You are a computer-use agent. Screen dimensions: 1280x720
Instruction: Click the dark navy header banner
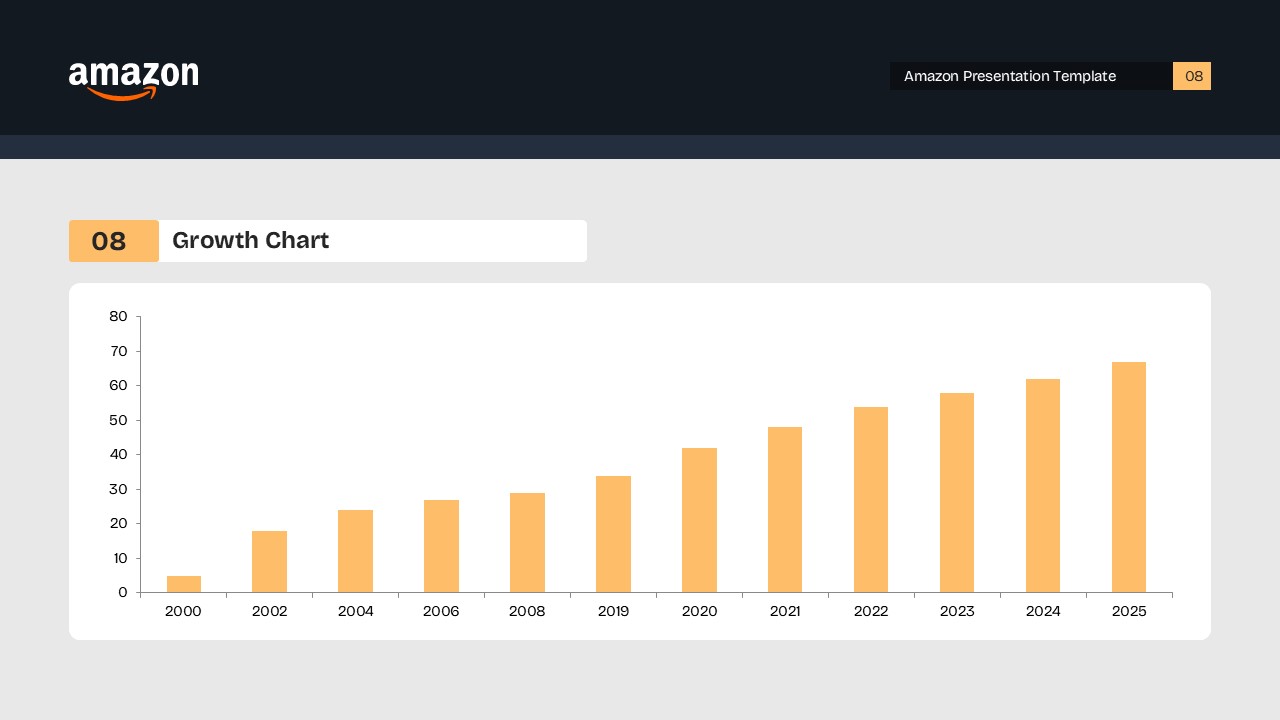pos(500,66)
